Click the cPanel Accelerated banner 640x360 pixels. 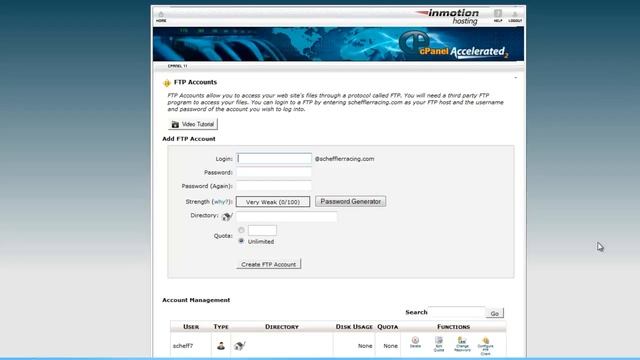(x=338, y=44)
